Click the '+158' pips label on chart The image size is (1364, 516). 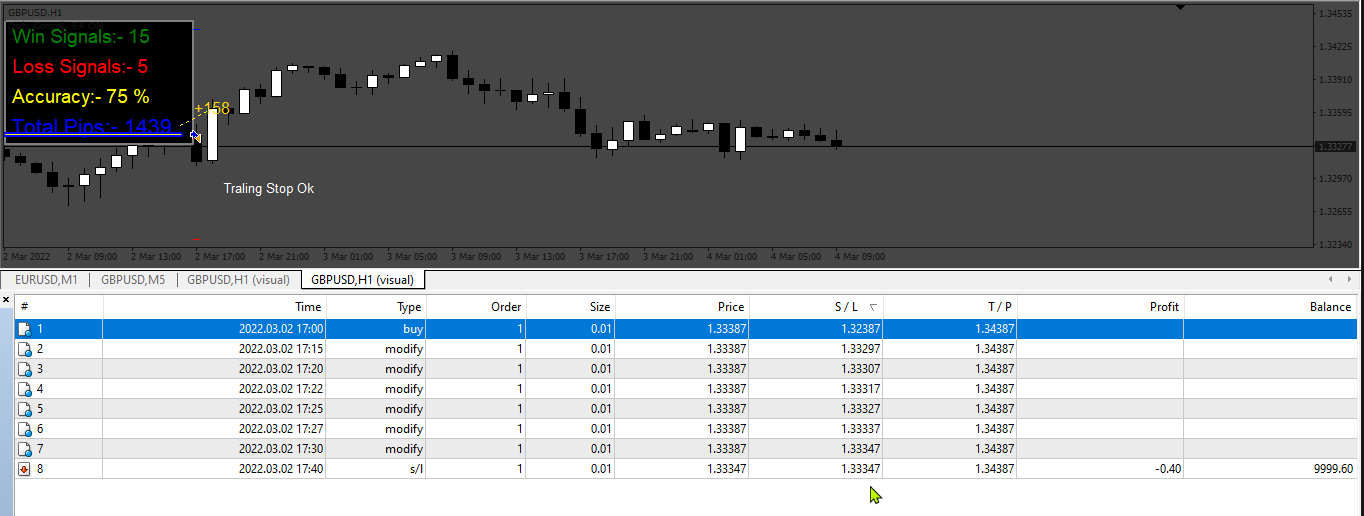[x=212, y=108]
